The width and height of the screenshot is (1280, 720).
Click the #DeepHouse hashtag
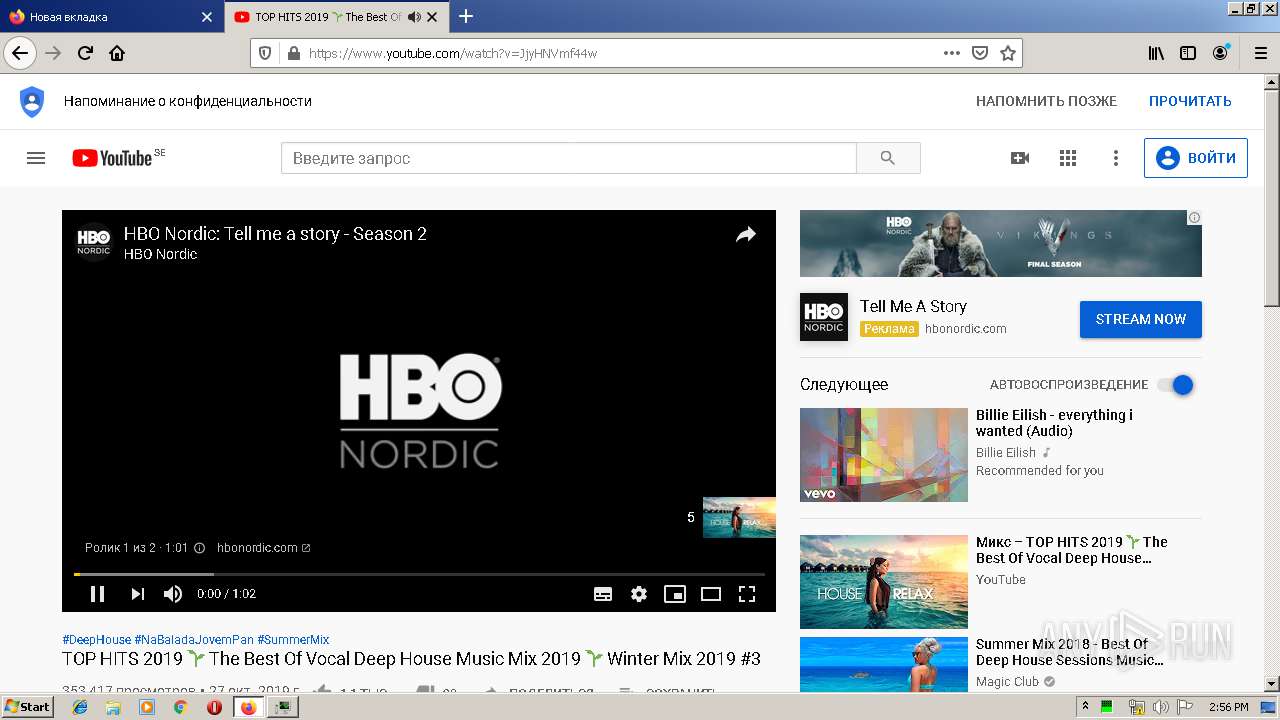96,640
